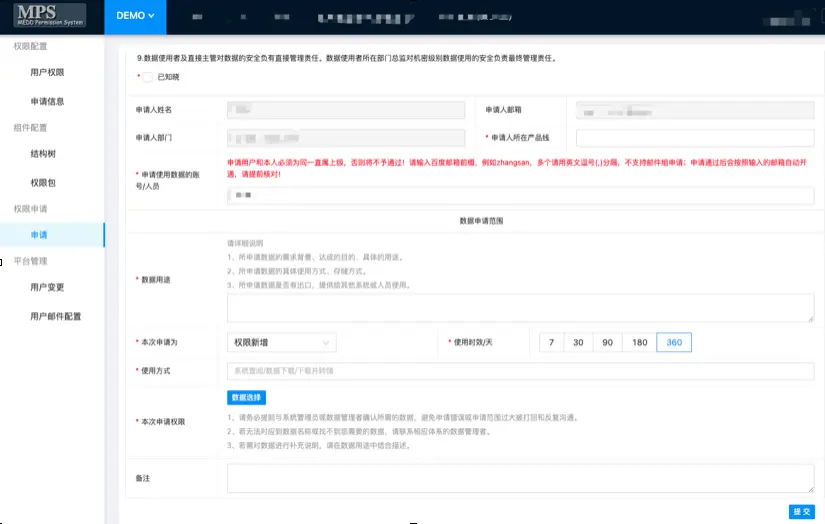Select 30 days usage duration
This screenshot has height=524, width=825.
[578, 342]
